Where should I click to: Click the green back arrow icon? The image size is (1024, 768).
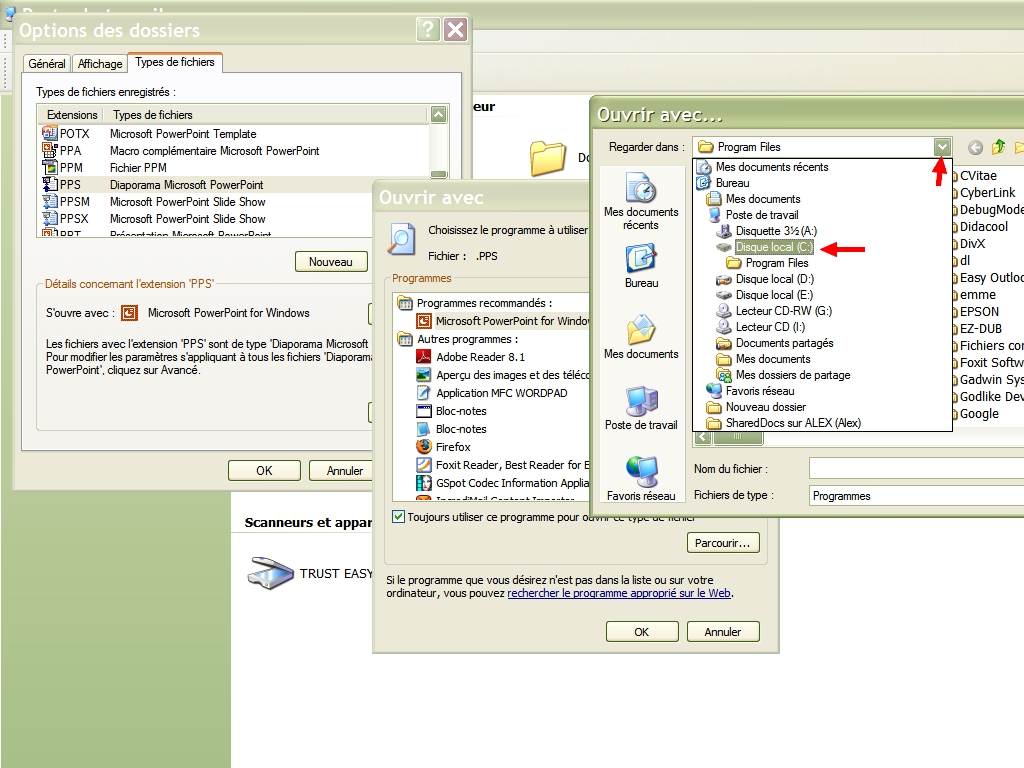pyautogui.click(x=976, y=148)
